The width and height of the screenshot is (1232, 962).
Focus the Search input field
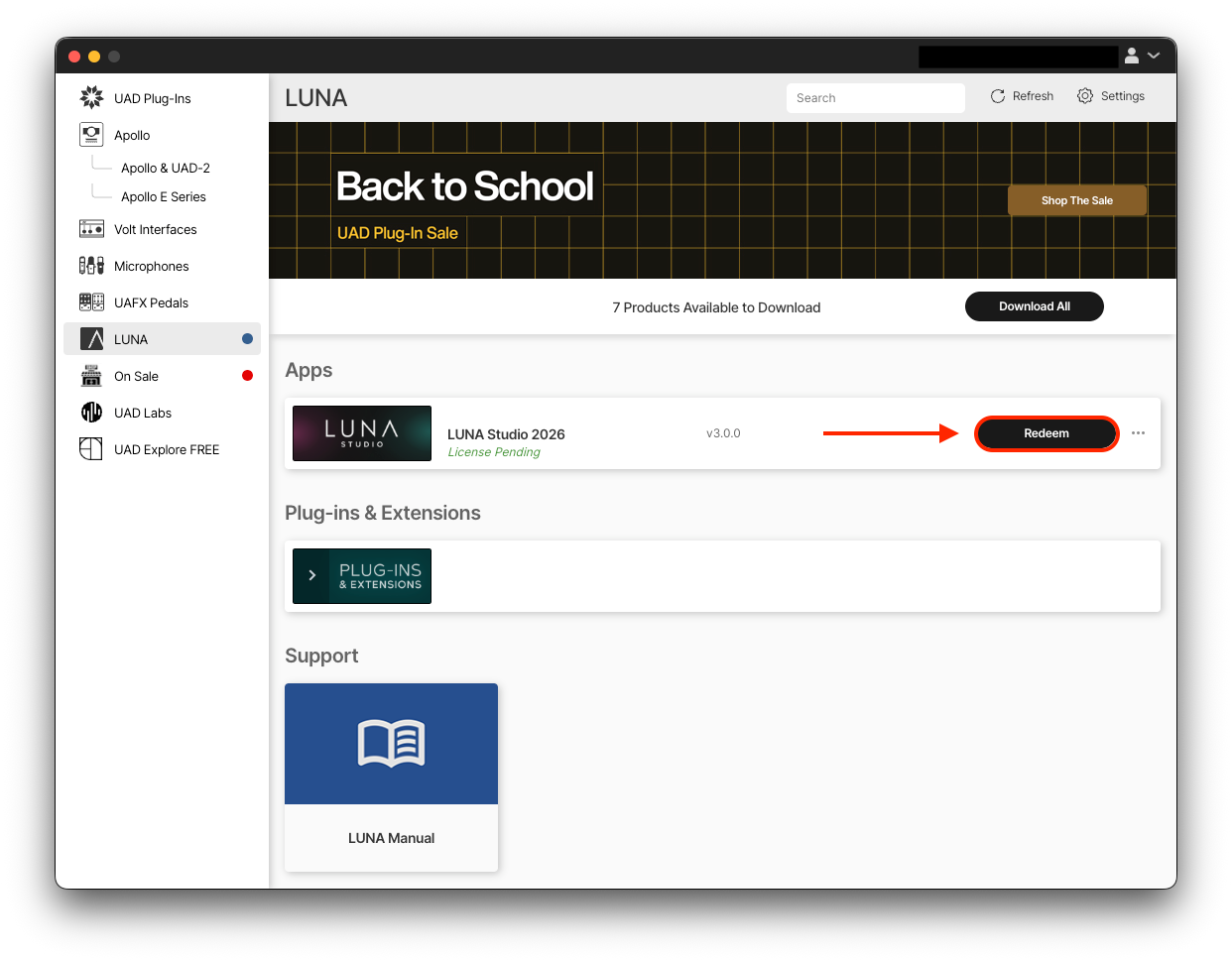coord(876,98)
